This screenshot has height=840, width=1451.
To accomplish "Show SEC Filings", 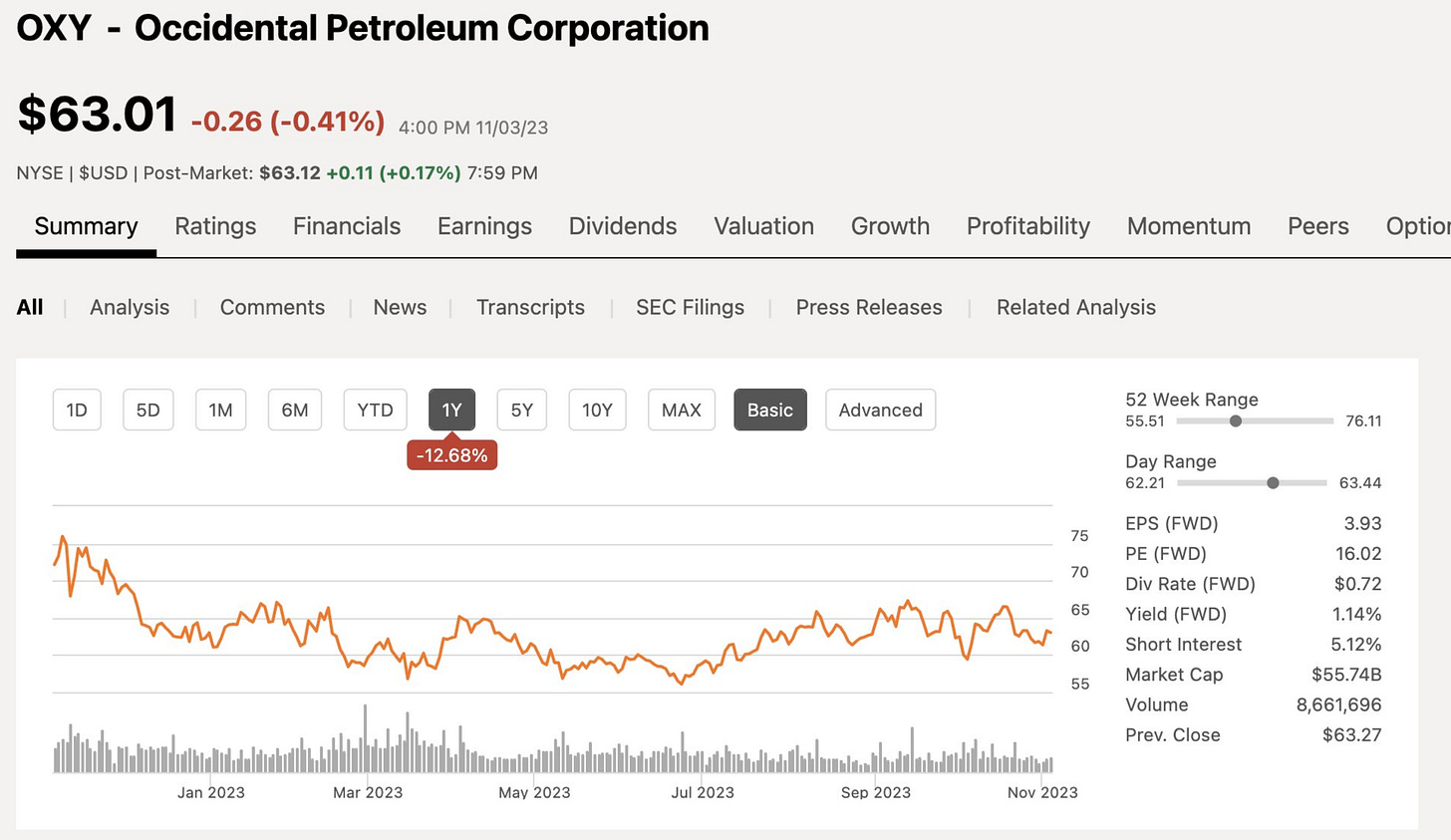I will (690, 307).
